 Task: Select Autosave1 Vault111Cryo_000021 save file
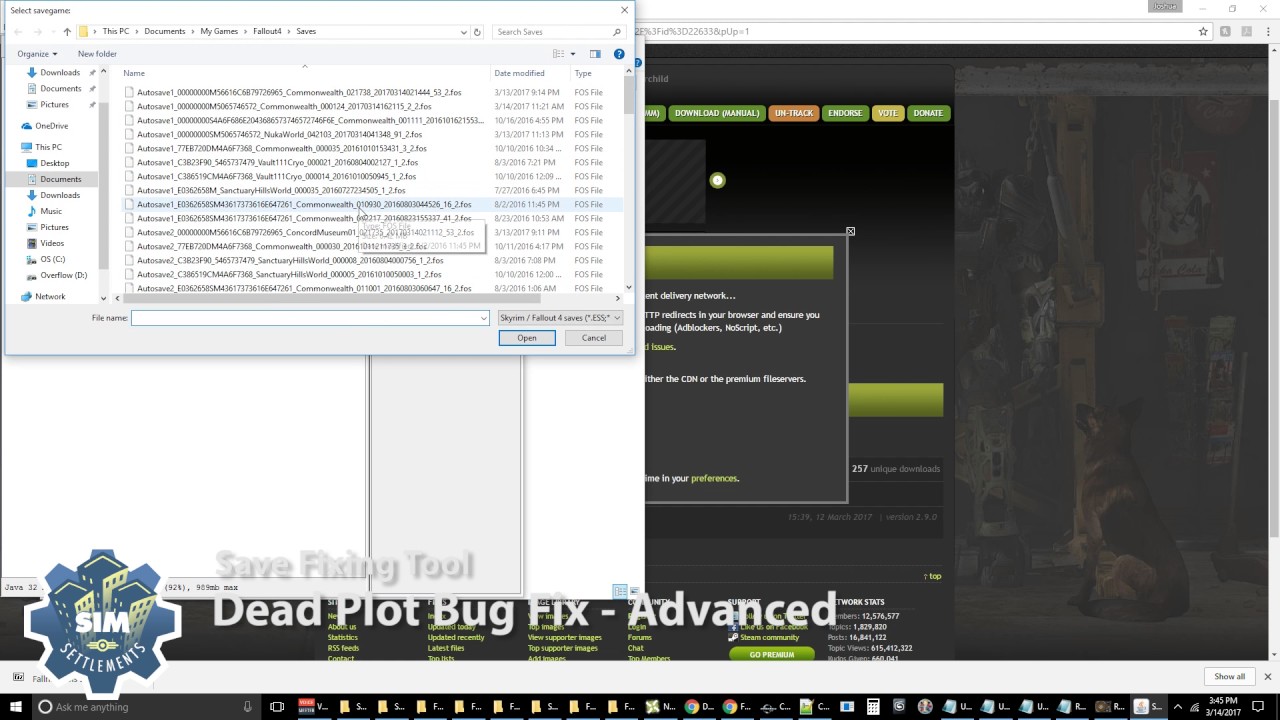coord(277,162)
